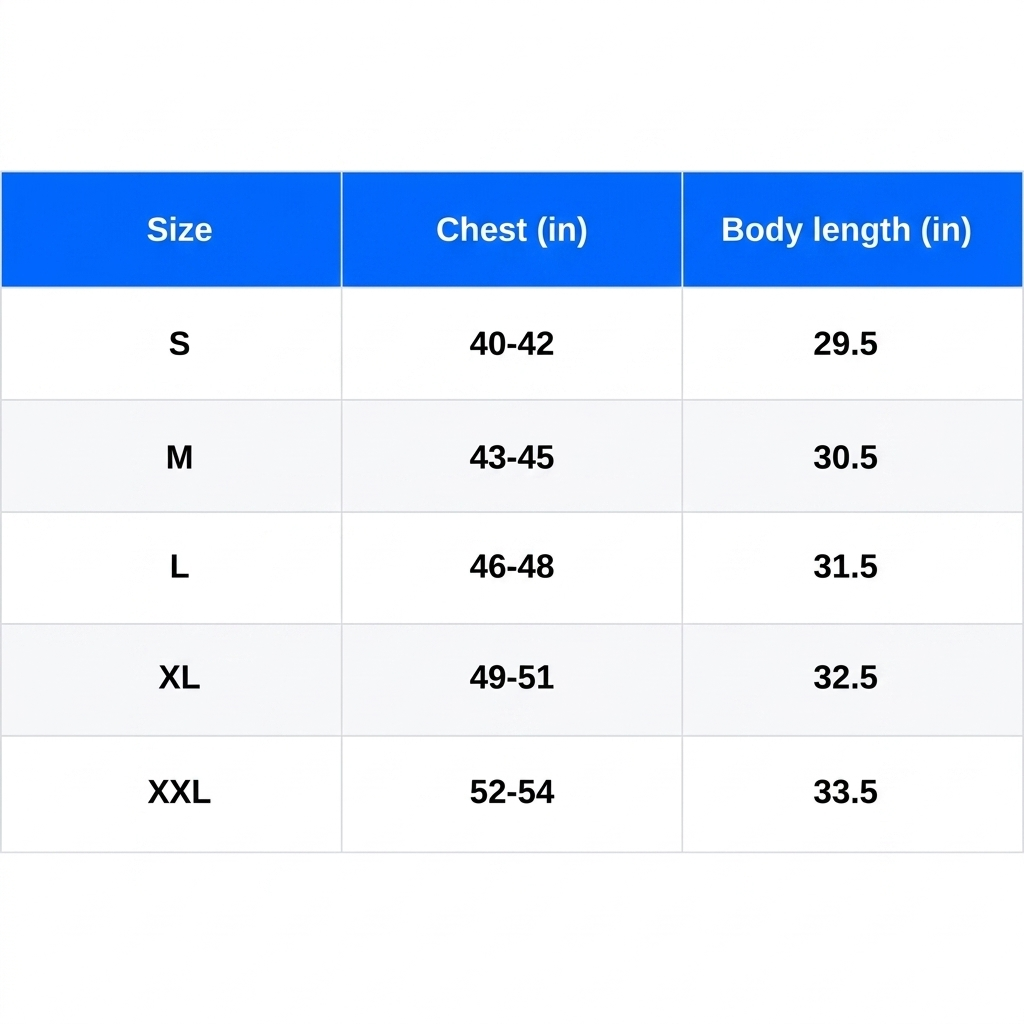Select the M size cell

[171, 456]
